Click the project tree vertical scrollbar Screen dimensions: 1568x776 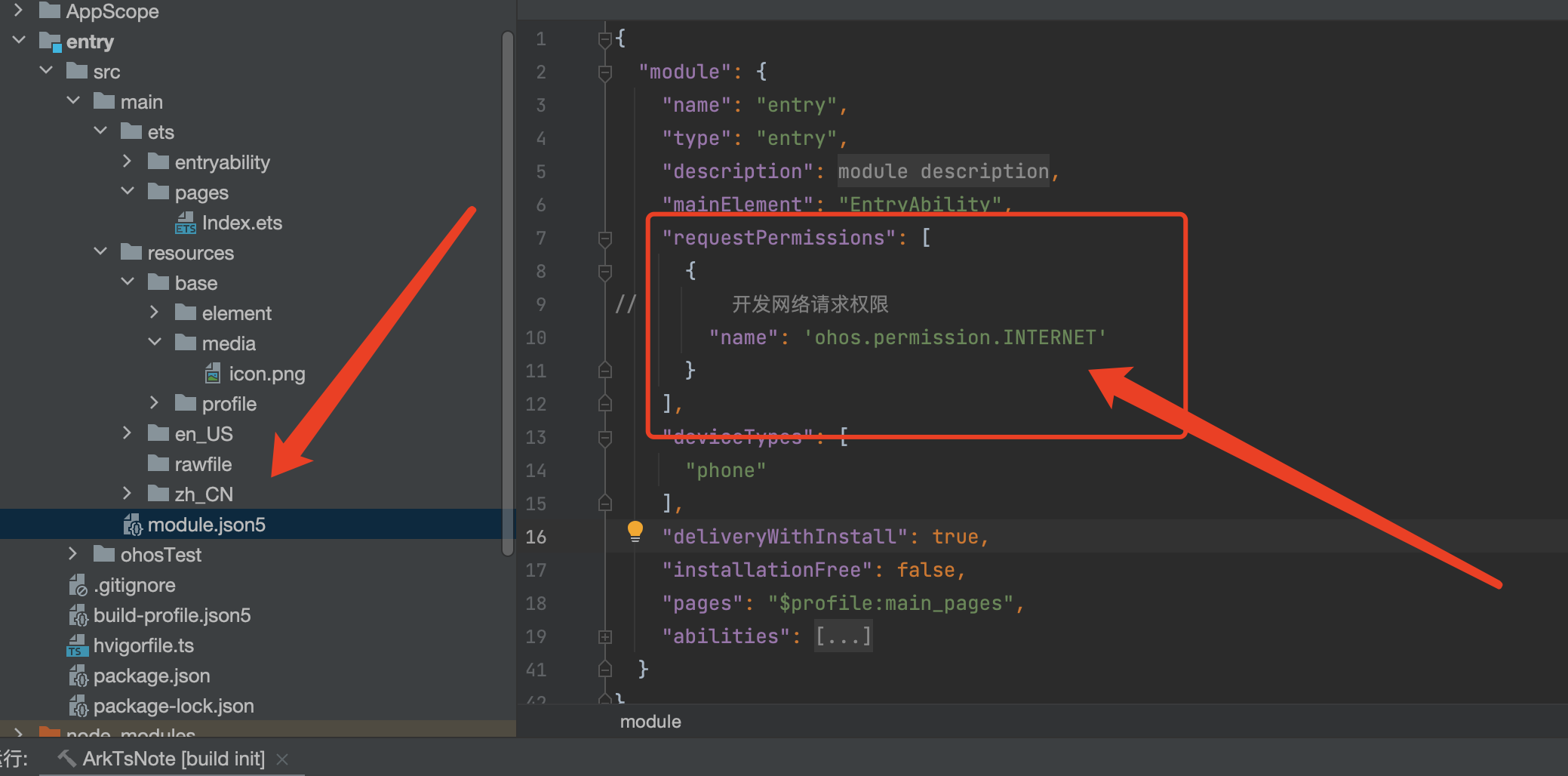point(508,293)
